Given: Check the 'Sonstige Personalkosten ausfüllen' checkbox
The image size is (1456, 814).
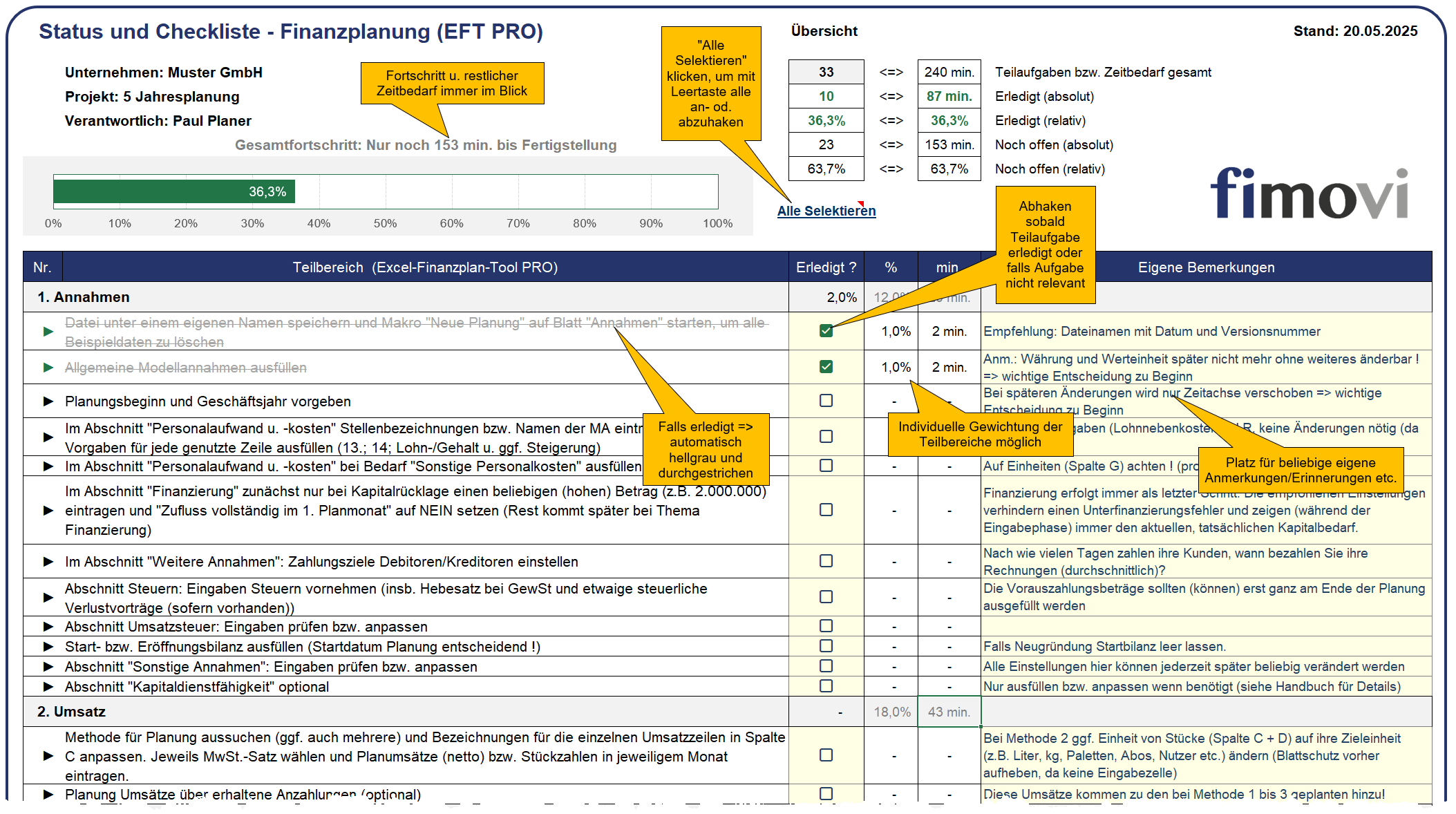Looking at the screenshot, I should tap(826, 466).
